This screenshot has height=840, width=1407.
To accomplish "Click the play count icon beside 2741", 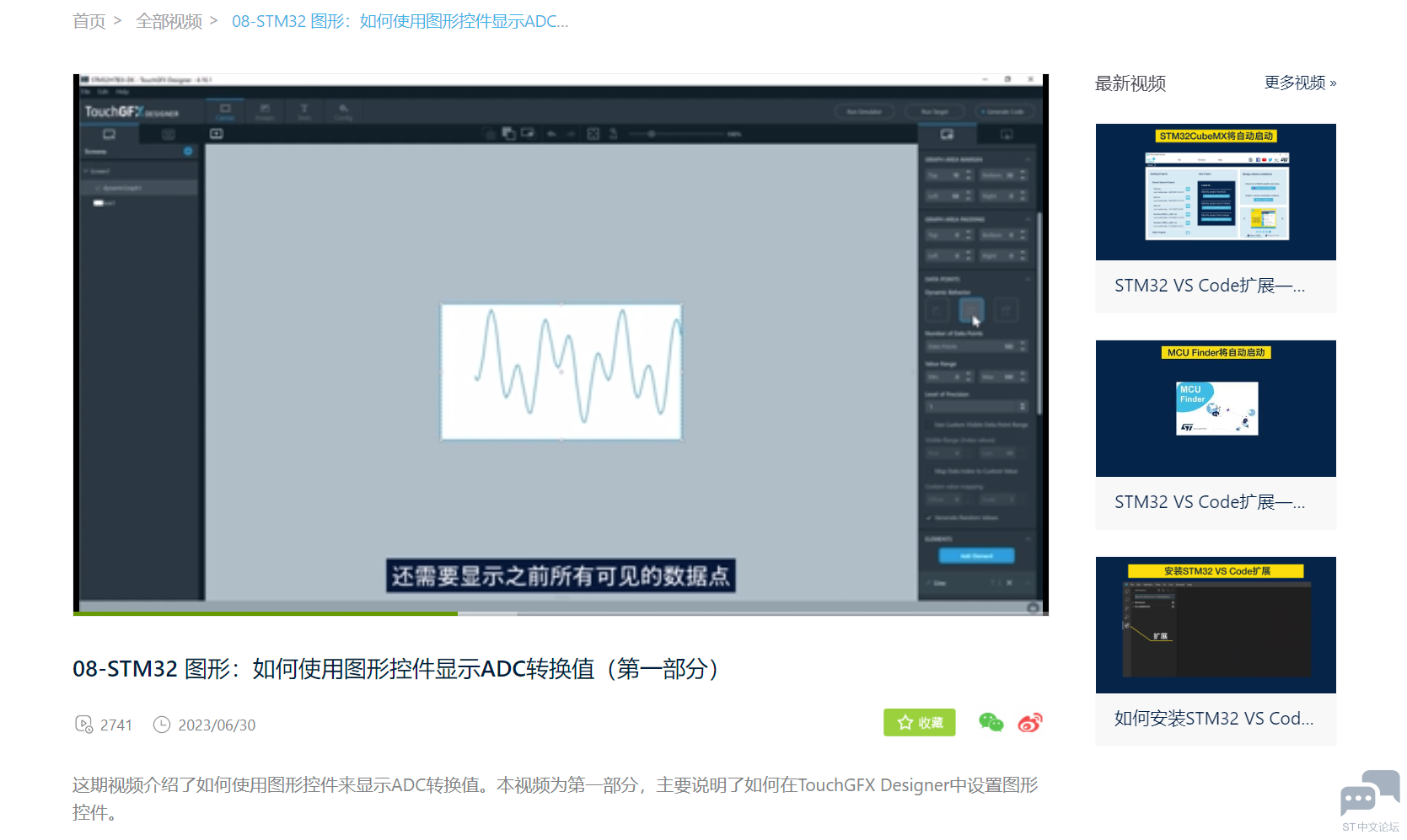I will click(83, 725).
